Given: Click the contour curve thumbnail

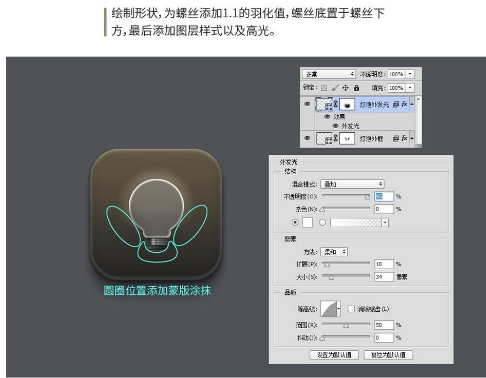Looking at the screenshot, I should [x=329, y=309].
